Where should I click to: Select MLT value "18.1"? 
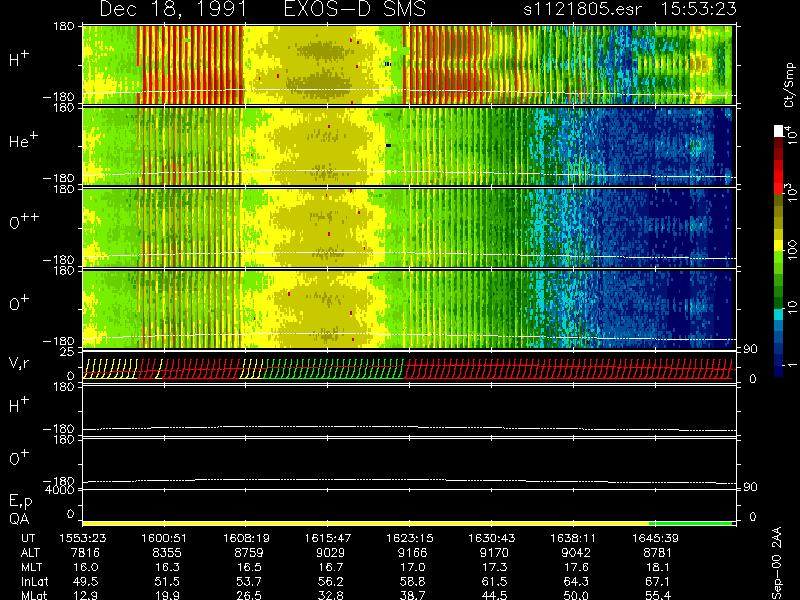[658, 567]
